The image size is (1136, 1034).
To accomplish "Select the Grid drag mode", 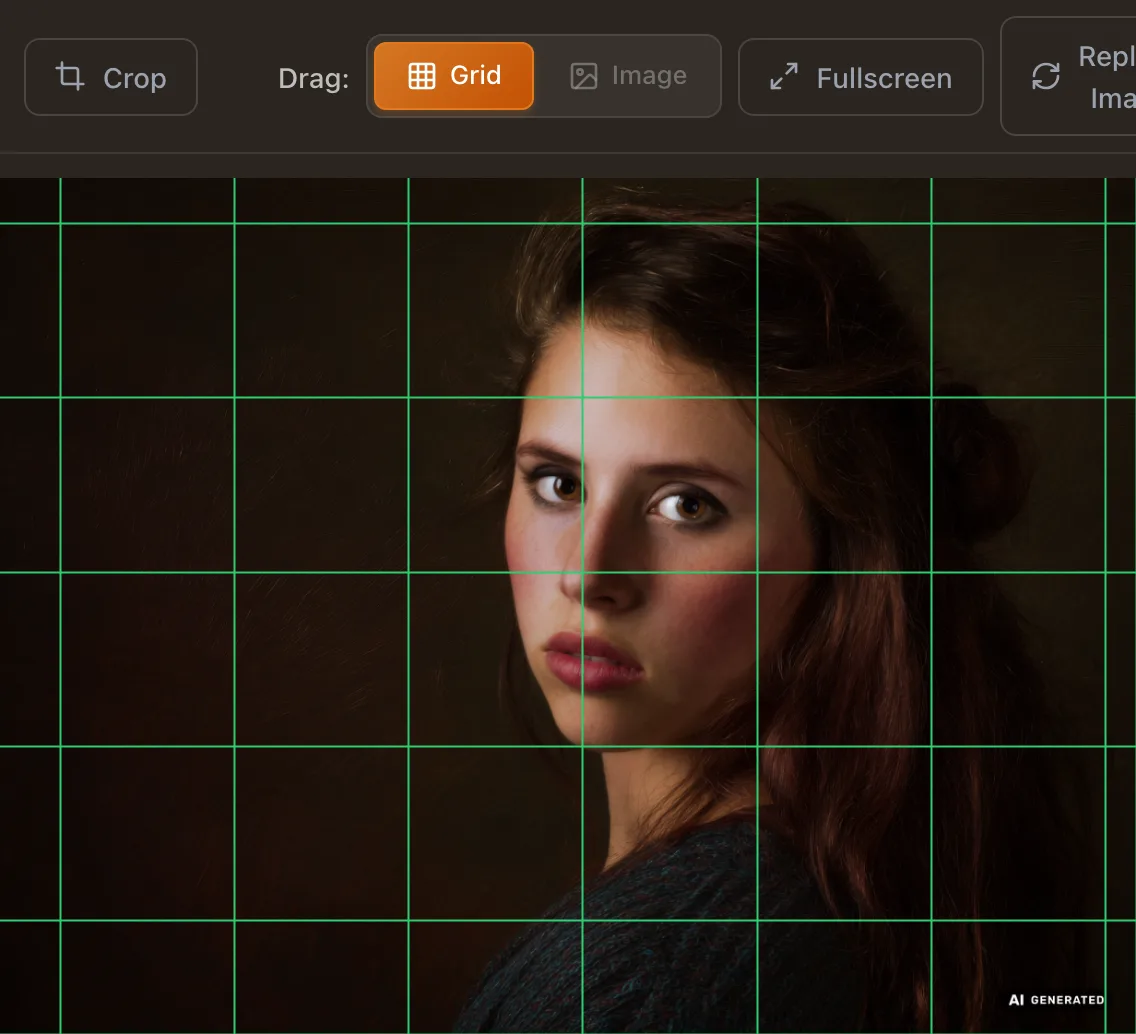I will tap(454, 76).
